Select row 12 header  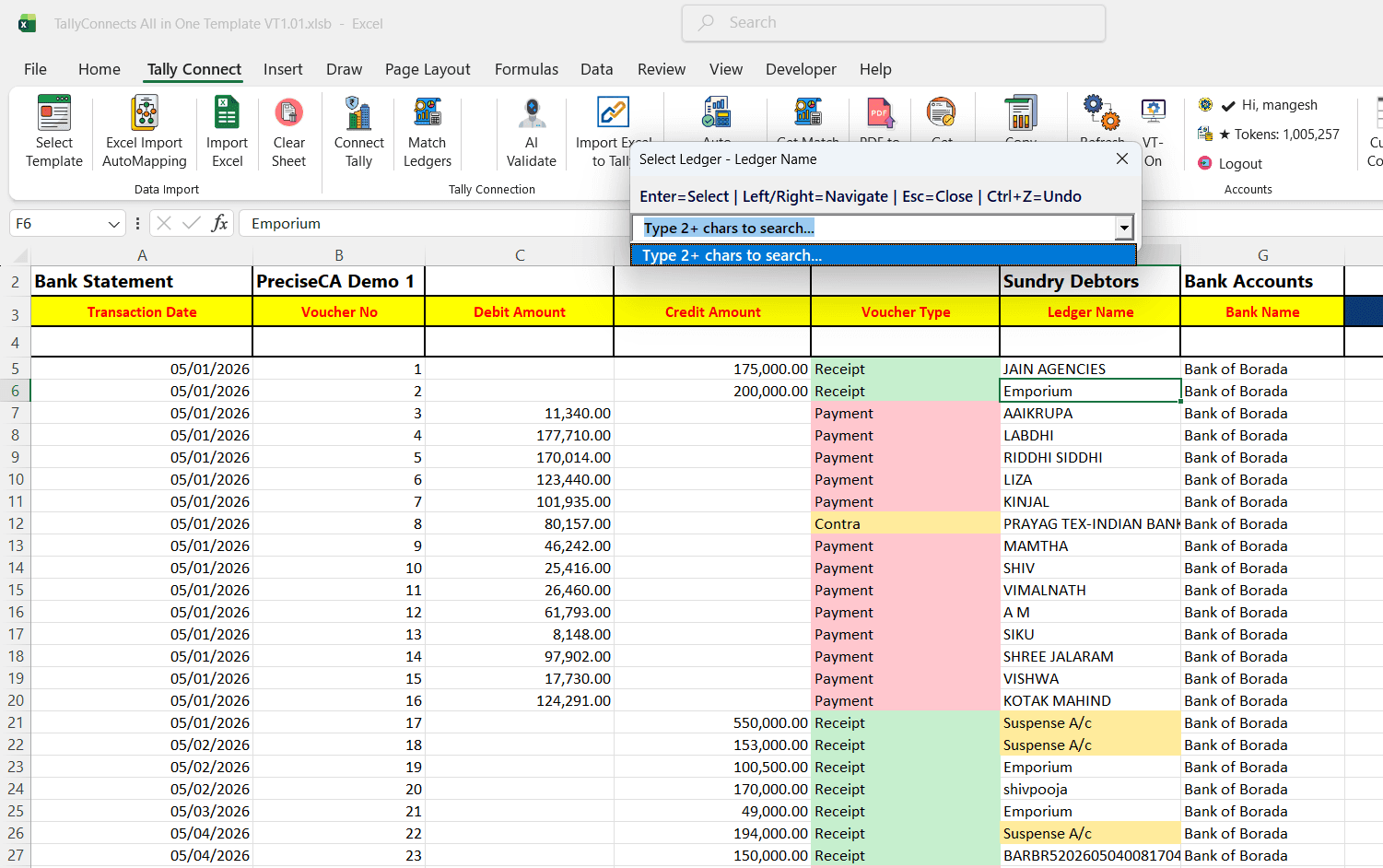(x=16, y=523)
